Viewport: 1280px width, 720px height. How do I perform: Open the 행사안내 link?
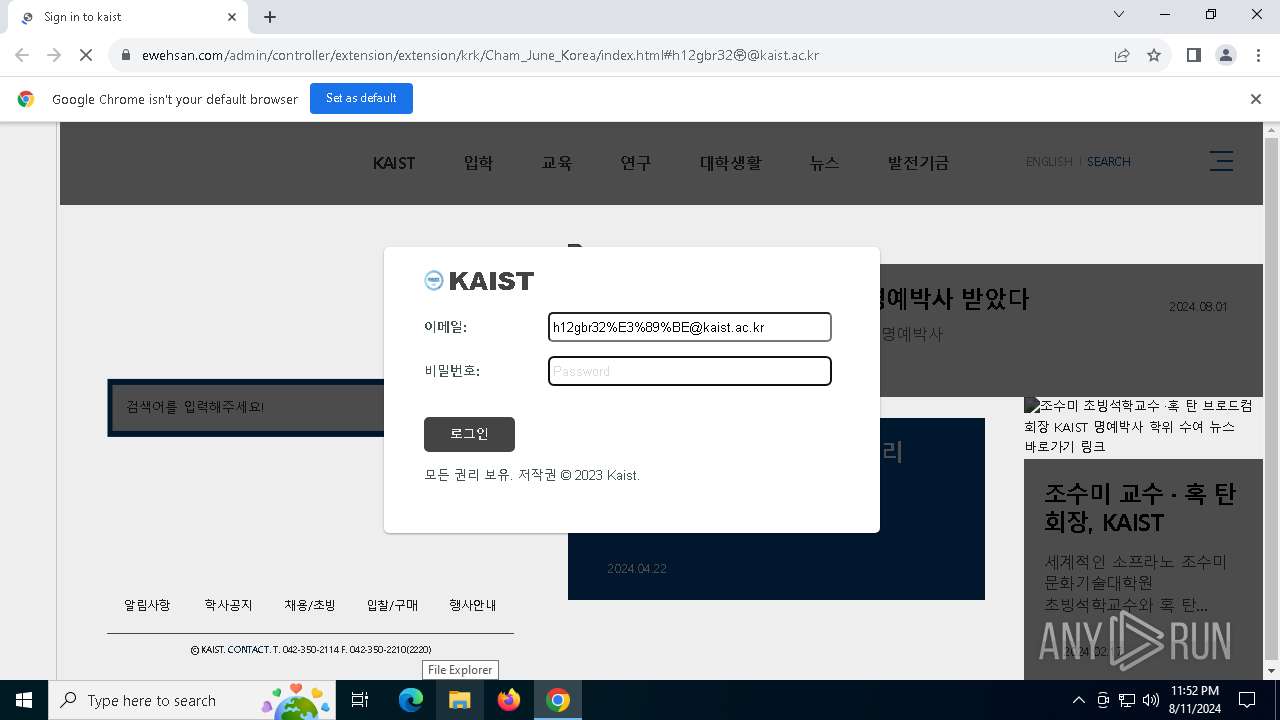coord(473,605)
